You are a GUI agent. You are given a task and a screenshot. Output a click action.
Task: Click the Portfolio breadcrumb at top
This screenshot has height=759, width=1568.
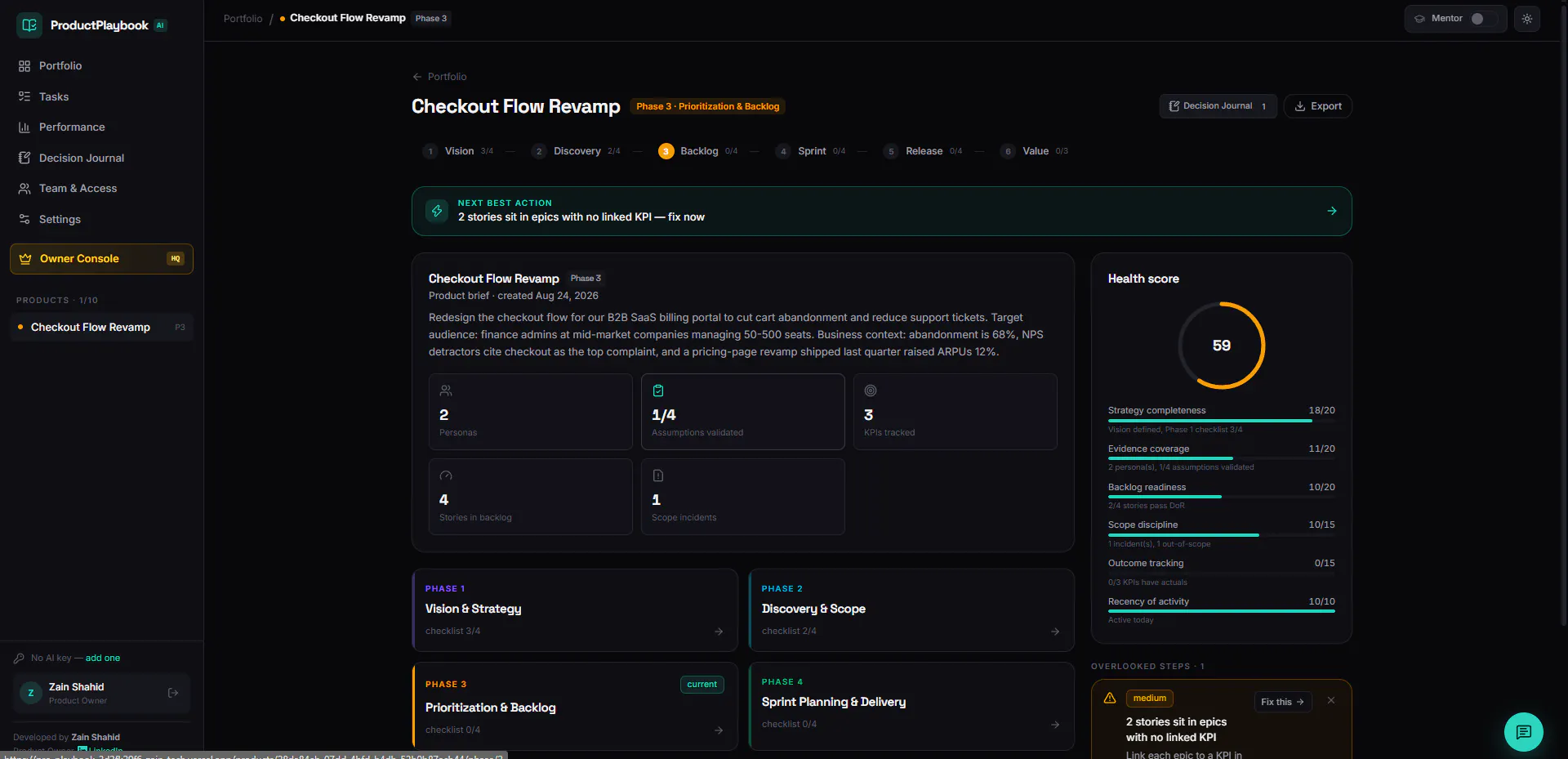(243, 18)
